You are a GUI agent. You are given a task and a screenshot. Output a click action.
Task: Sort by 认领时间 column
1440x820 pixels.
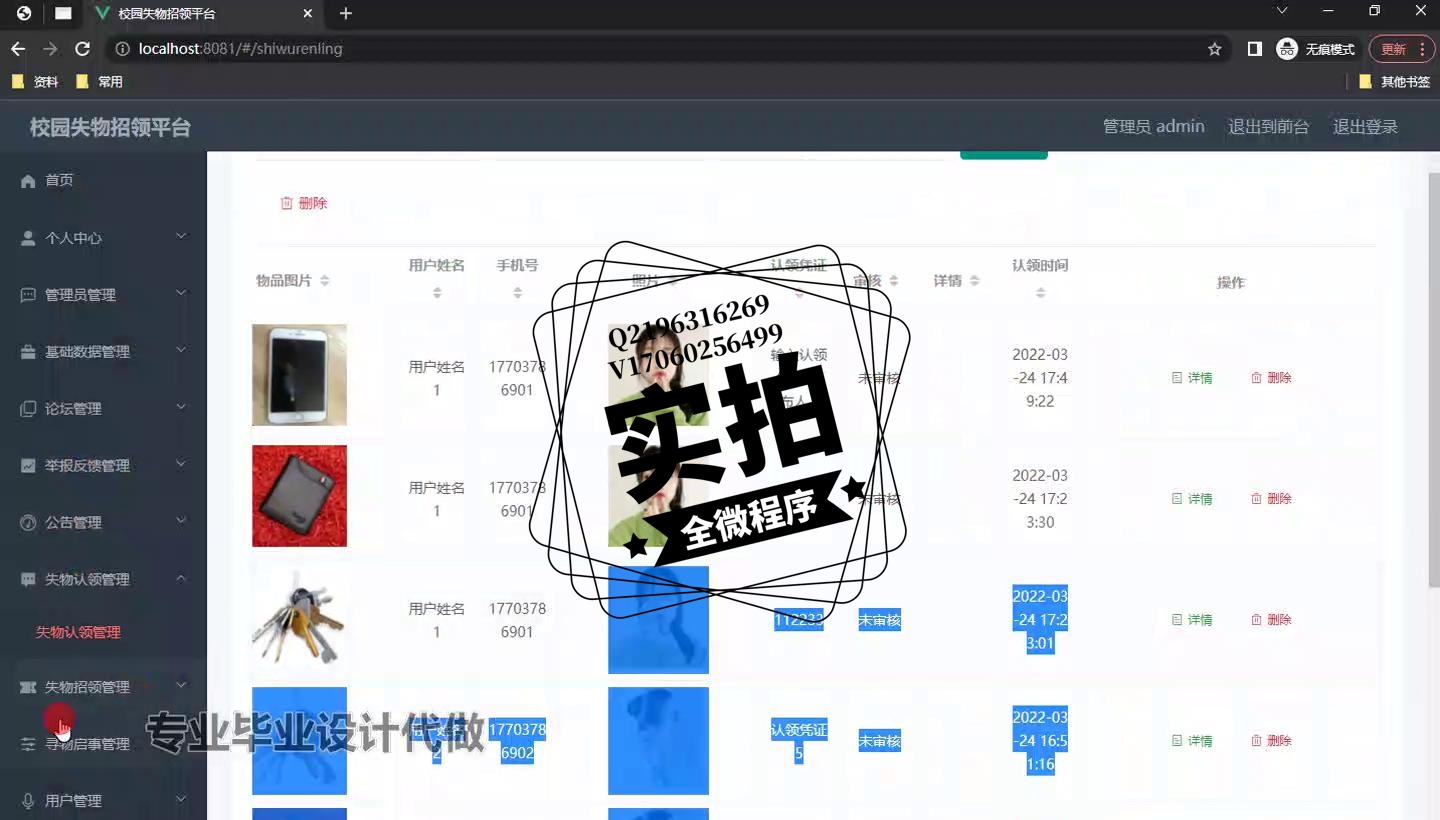click(x=1040, y=293)
